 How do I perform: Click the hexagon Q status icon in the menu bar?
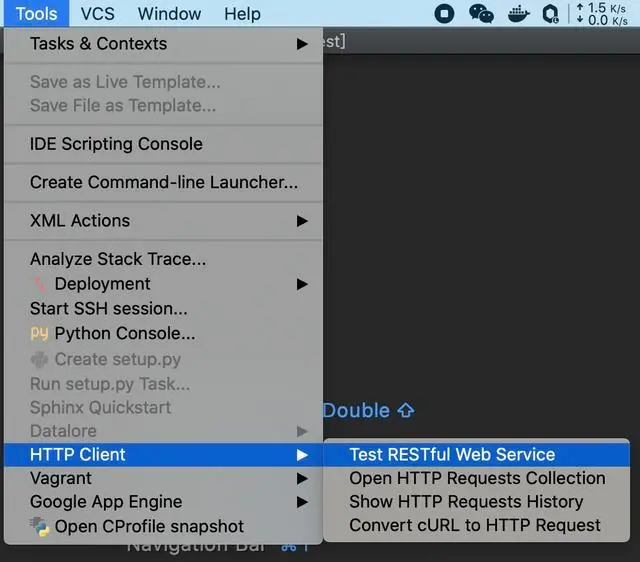coord(550,13)
